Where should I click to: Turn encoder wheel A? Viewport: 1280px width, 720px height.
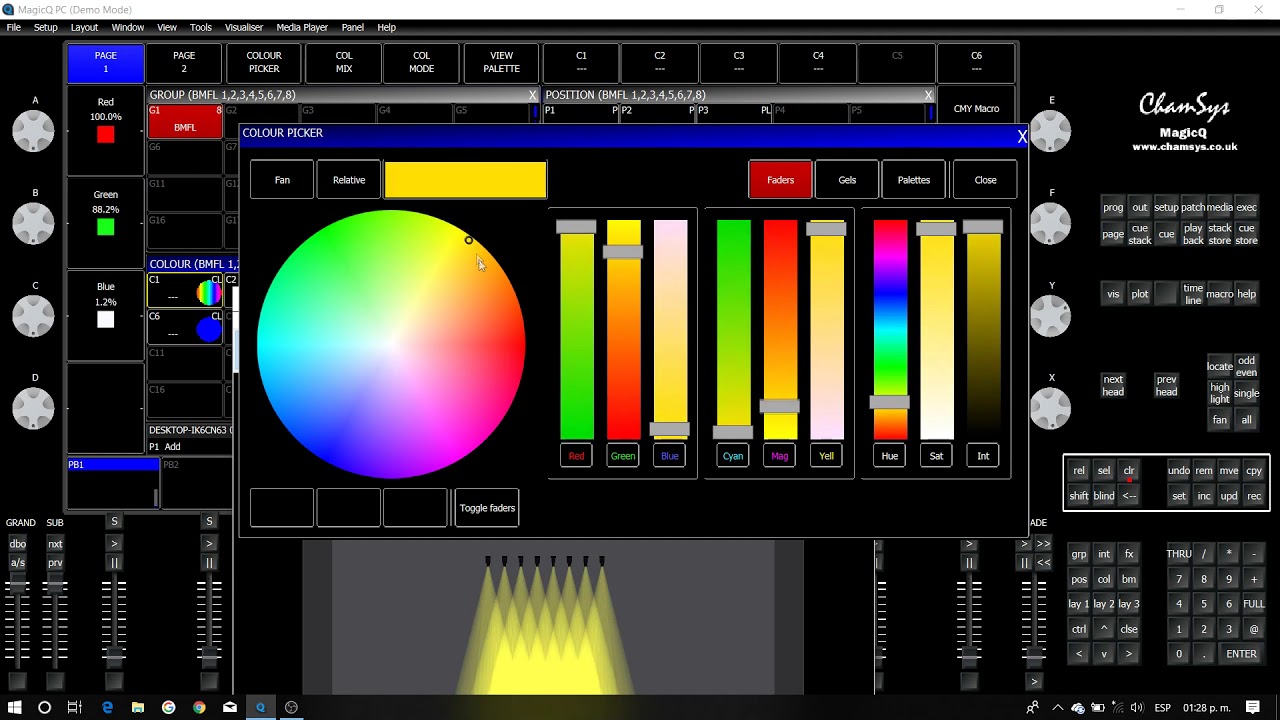[34, 131]
